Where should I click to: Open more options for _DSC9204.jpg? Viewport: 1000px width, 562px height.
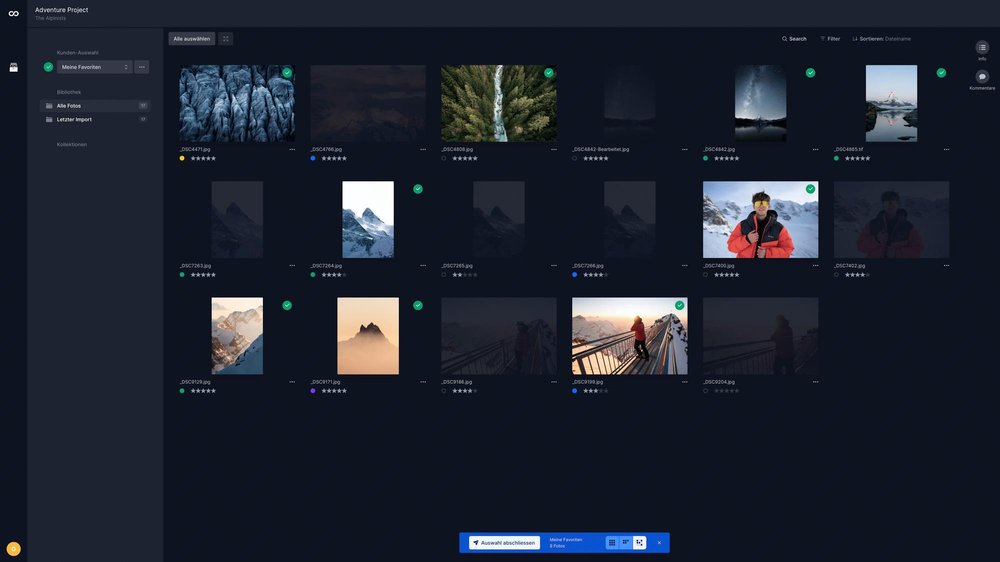(815, 382)
